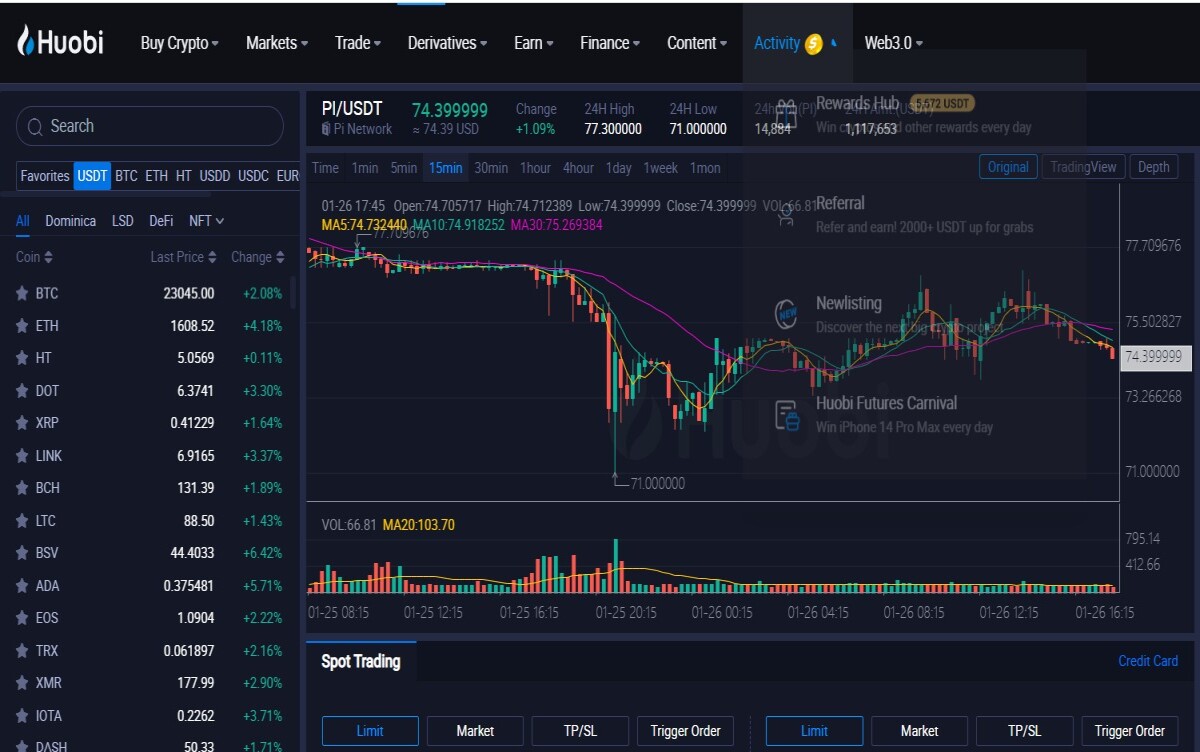Favorite BTC with its star icon
1200x752 pixels.
pyautogui.click(x=22, y=293)
